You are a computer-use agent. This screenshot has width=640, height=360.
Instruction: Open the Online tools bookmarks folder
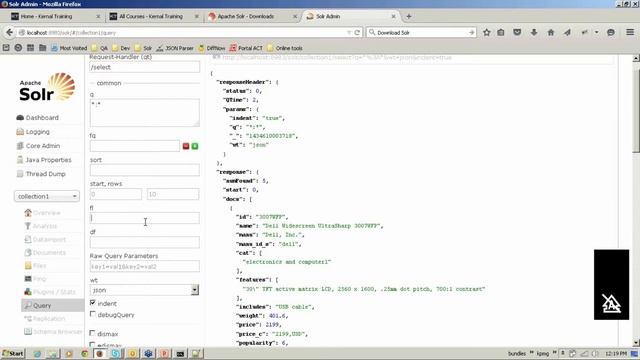(284, 48)
